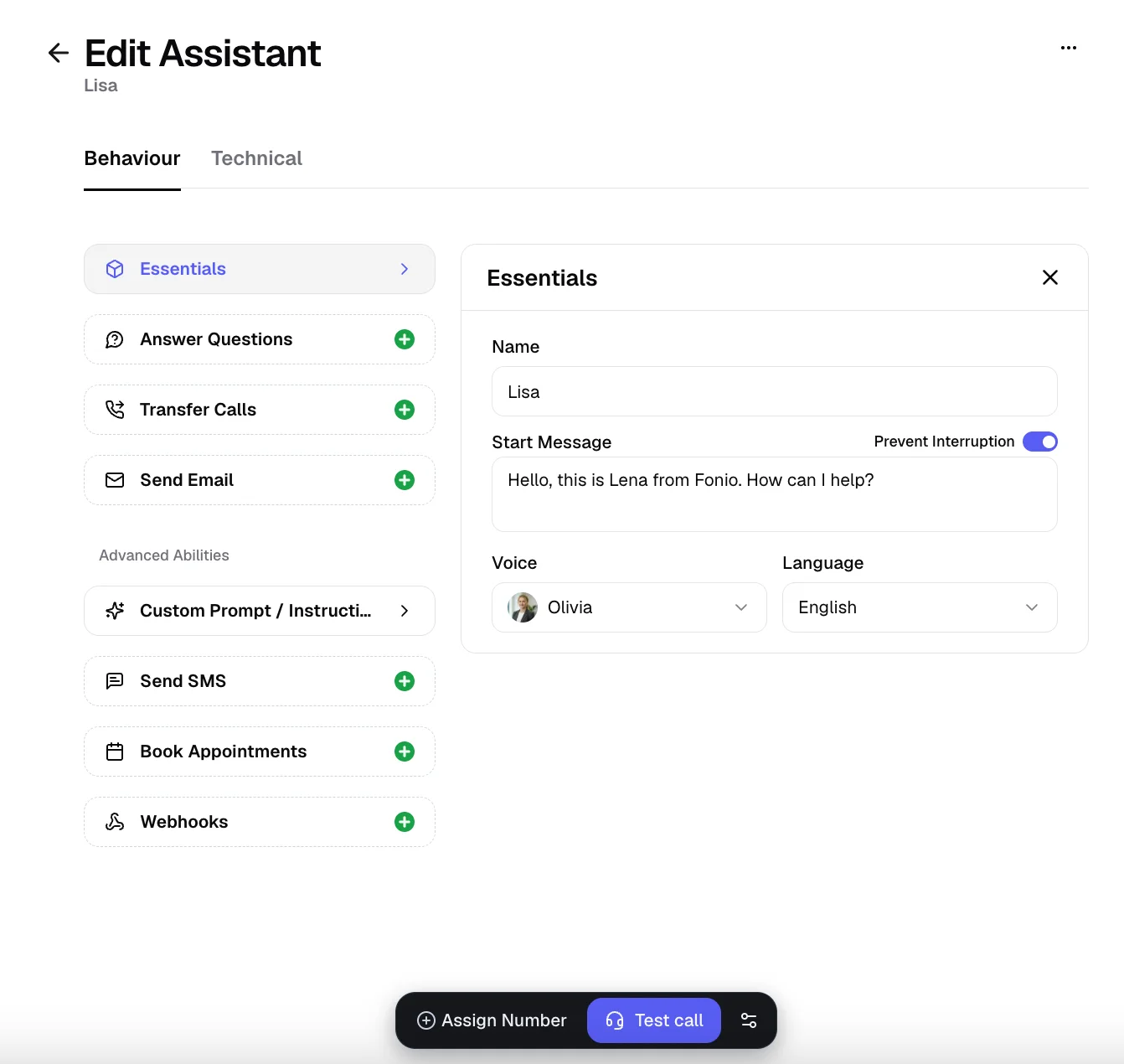
Task: Click Olivia's voice avatar thumbnail
Action: click(523, 607)
